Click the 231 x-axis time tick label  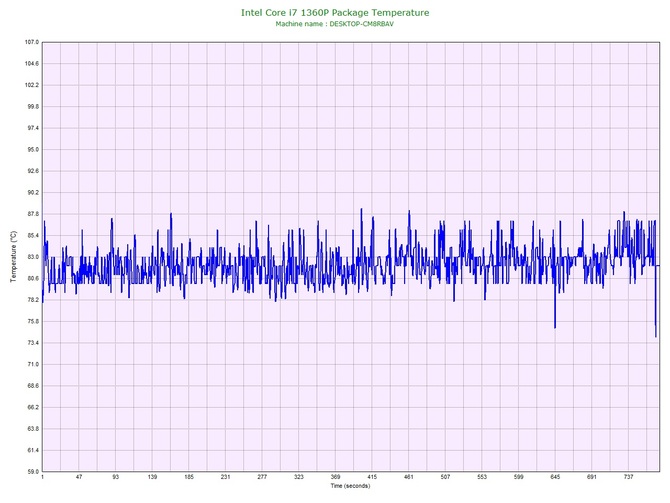coord(226,477)
